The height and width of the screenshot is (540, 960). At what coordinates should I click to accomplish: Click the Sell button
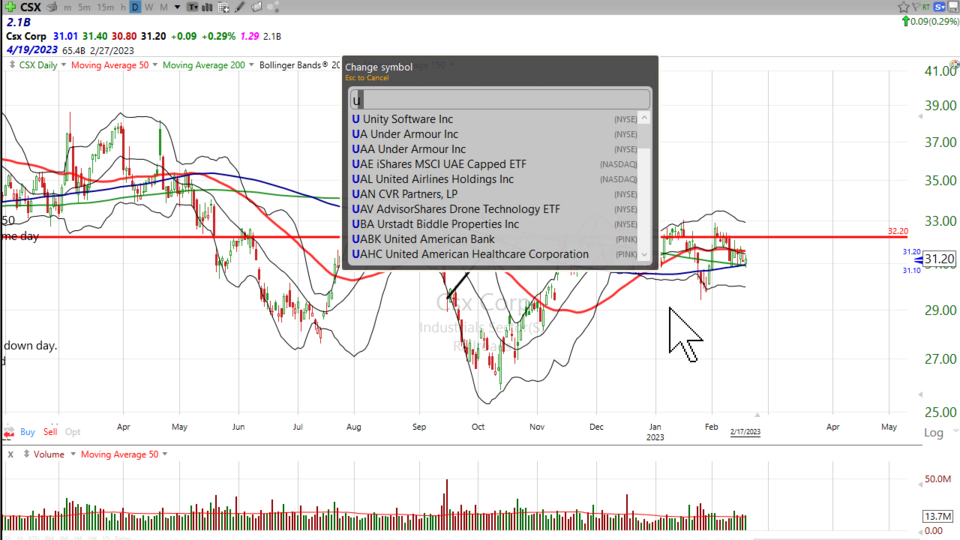click(50, 432)
